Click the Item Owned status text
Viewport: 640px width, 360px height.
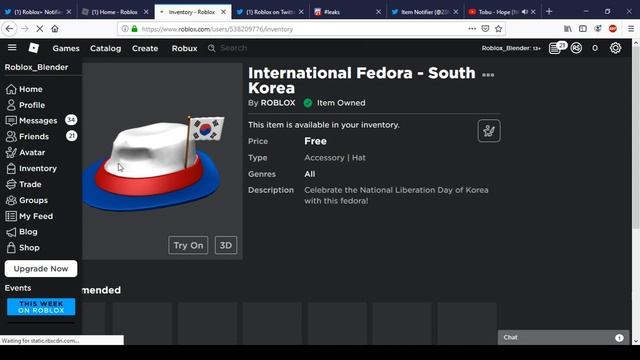pos(341,103)
